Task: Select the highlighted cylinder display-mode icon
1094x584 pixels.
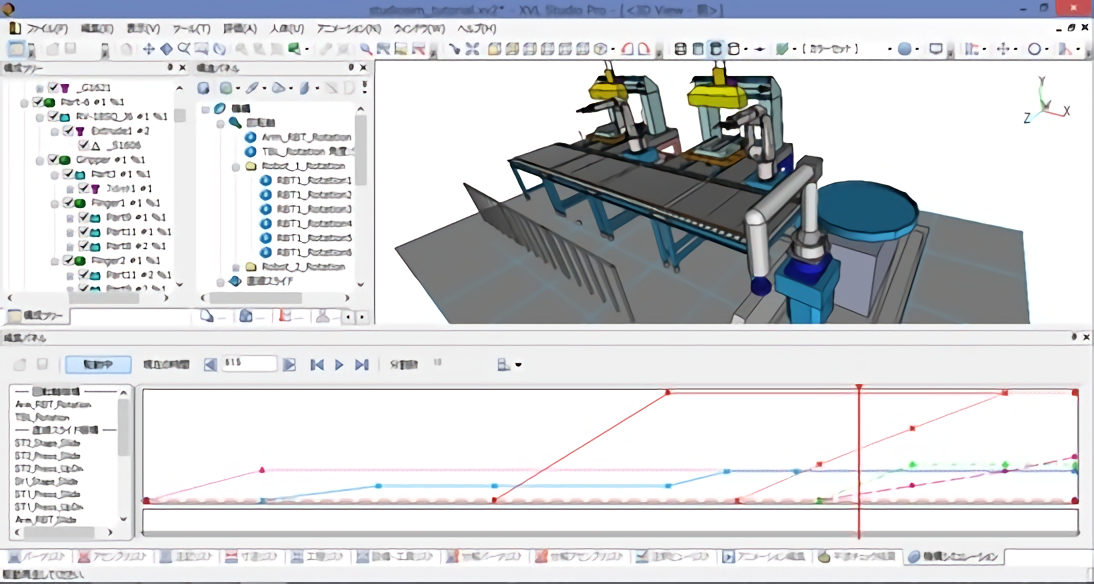Action: (715, 49)
